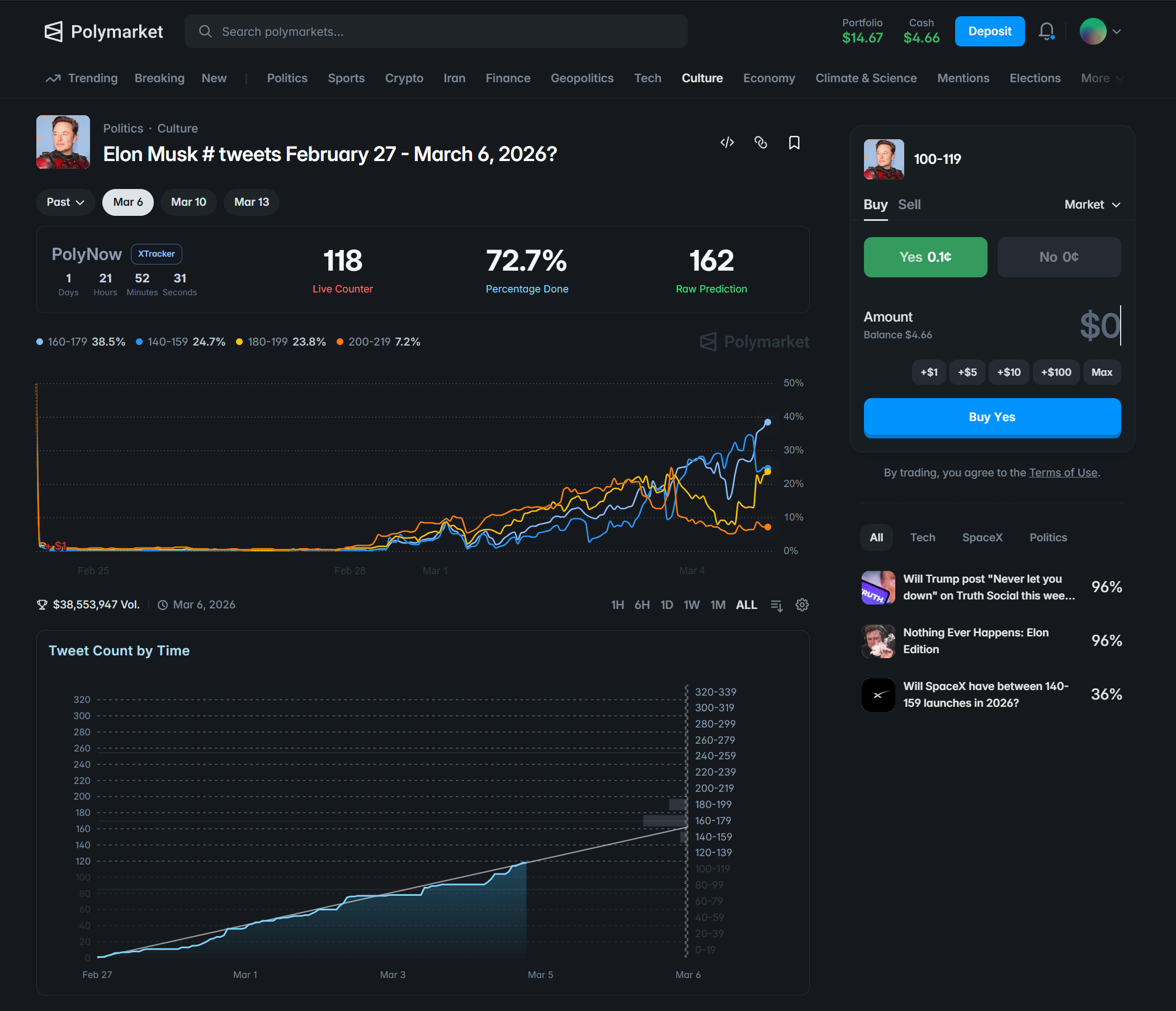Select the Yes 0.1¢ outcome
The height and width of the screenshot is (1011, 1176).
(925, 257)
